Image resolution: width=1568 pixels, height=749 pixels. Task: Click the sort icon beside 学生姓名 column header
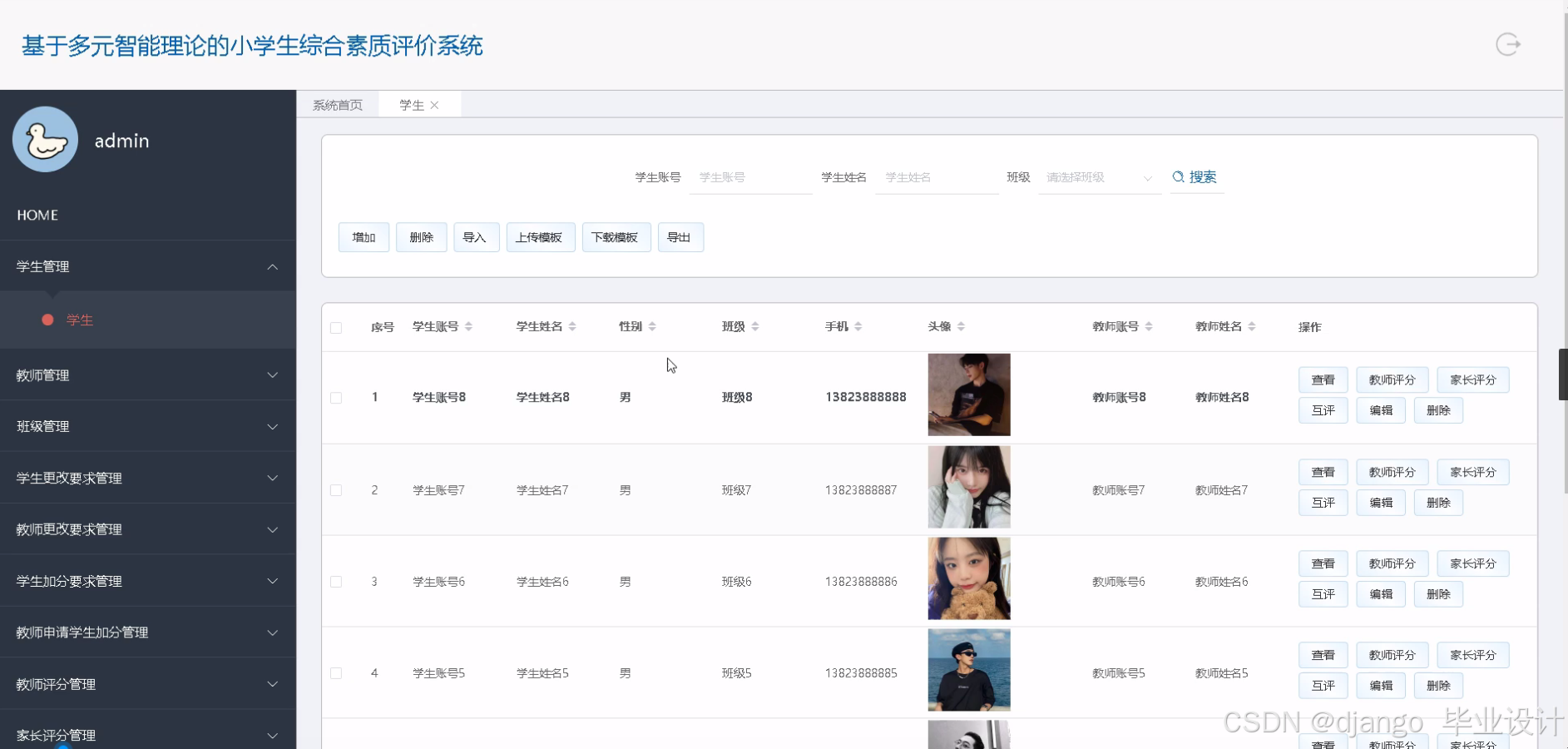click(x=572, y=326)
